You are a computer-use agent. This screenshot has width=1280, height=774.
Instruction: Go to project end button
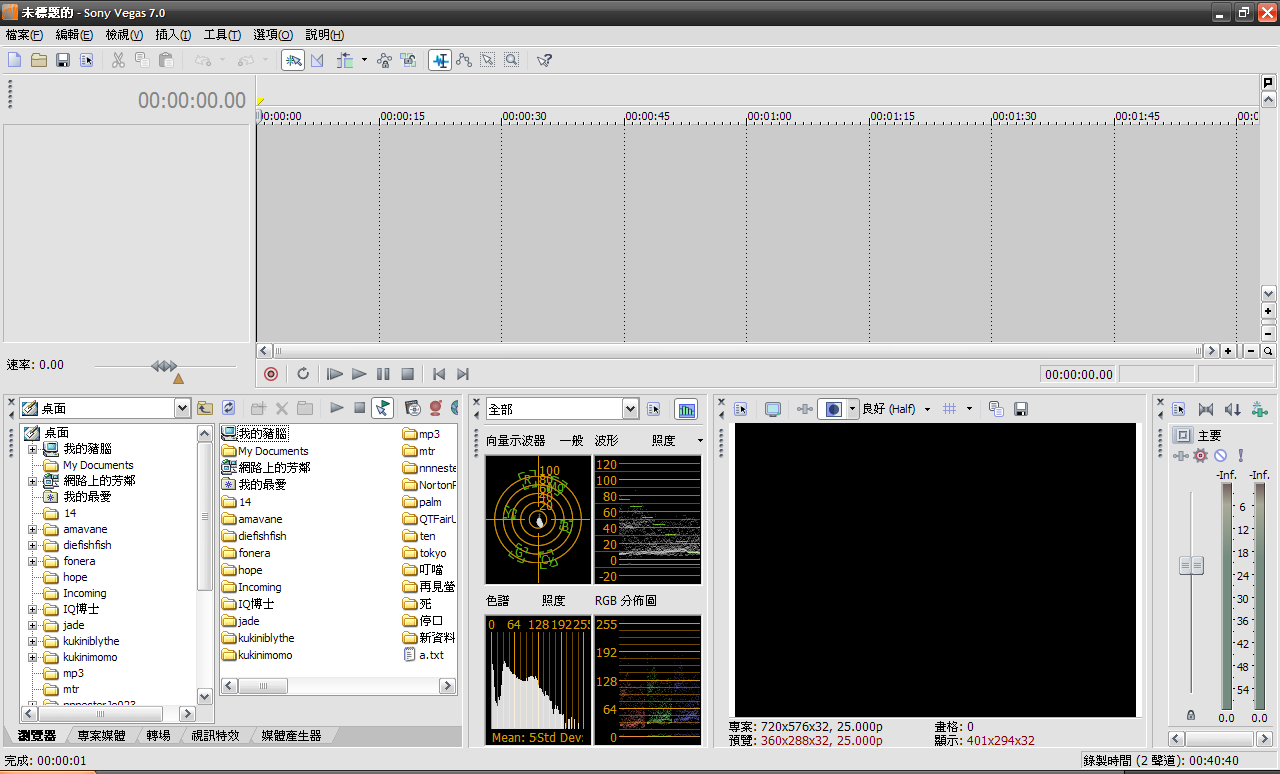coord(462,374)
